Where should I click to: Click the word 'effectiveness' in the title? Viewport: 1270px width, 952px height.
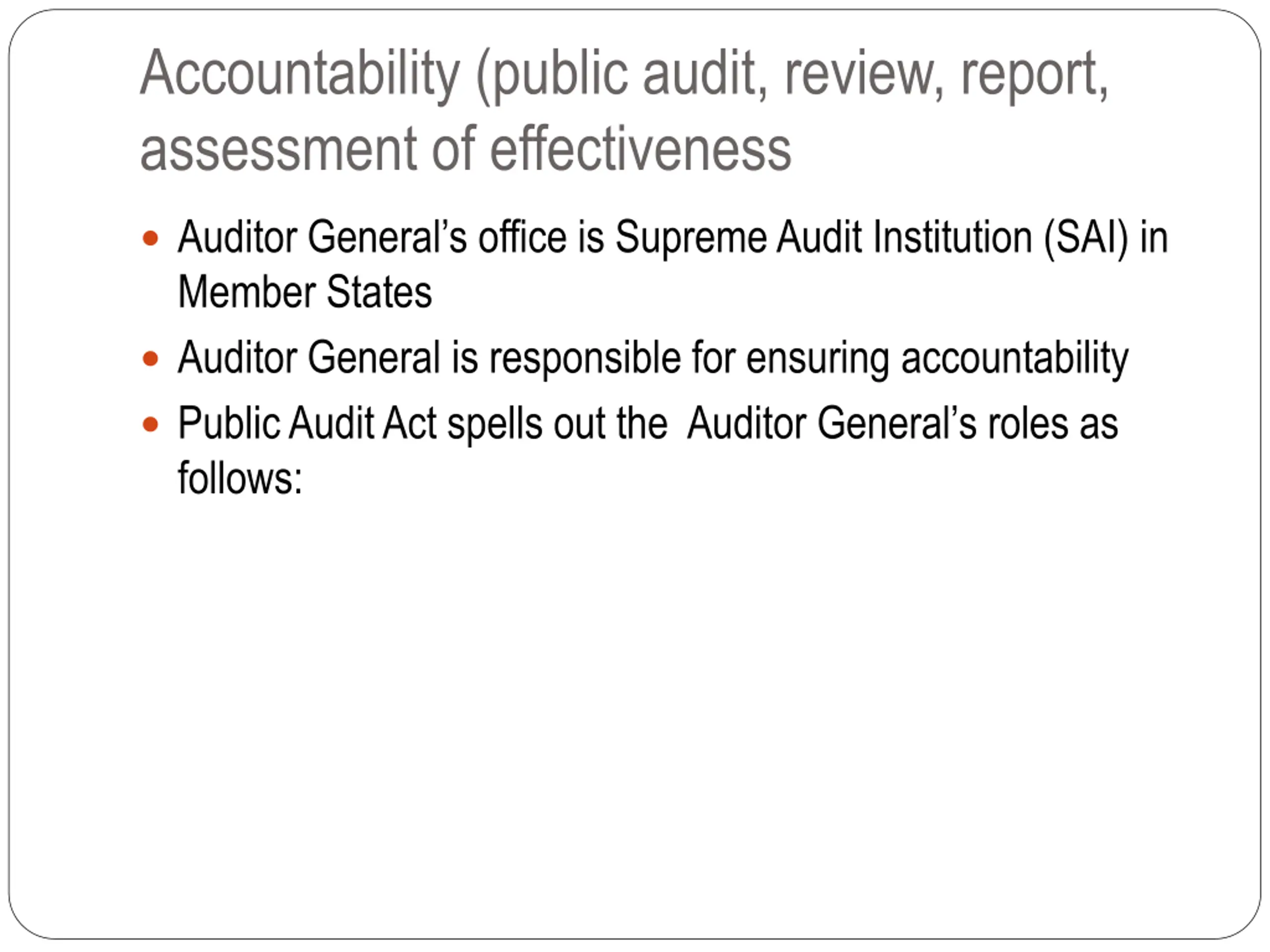tap(641, 150)
